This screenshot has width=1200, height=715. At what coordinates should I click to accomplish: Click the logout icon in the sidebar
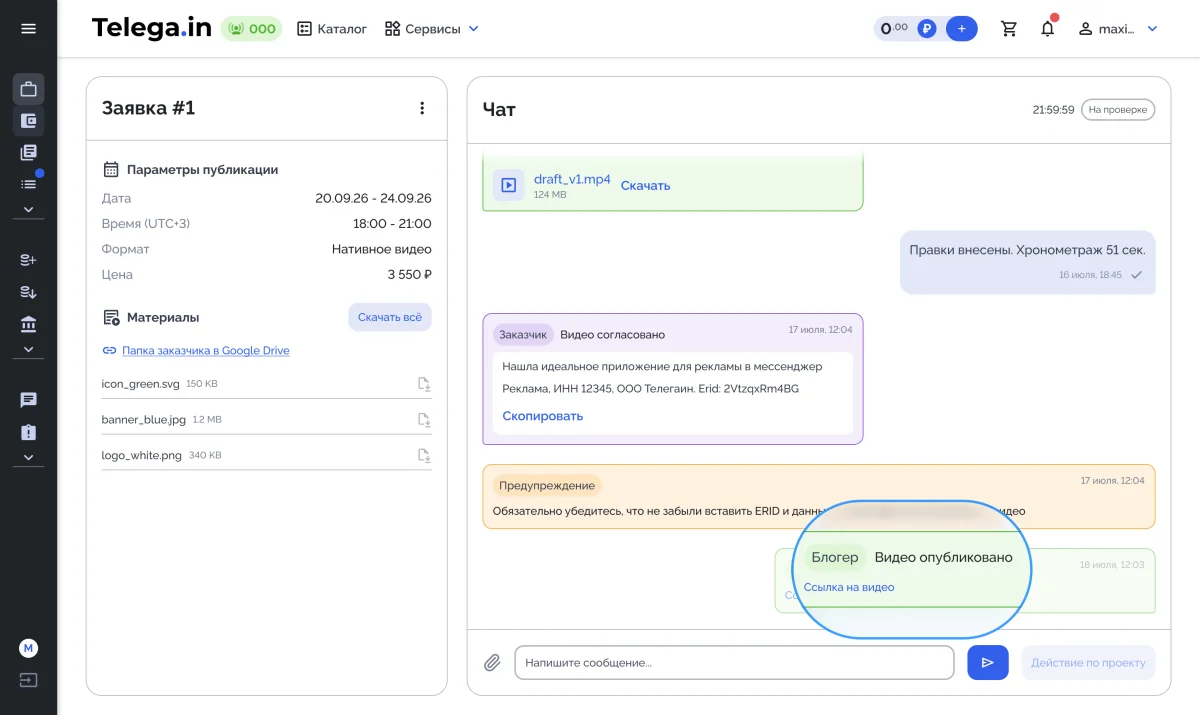pos(28,680)
